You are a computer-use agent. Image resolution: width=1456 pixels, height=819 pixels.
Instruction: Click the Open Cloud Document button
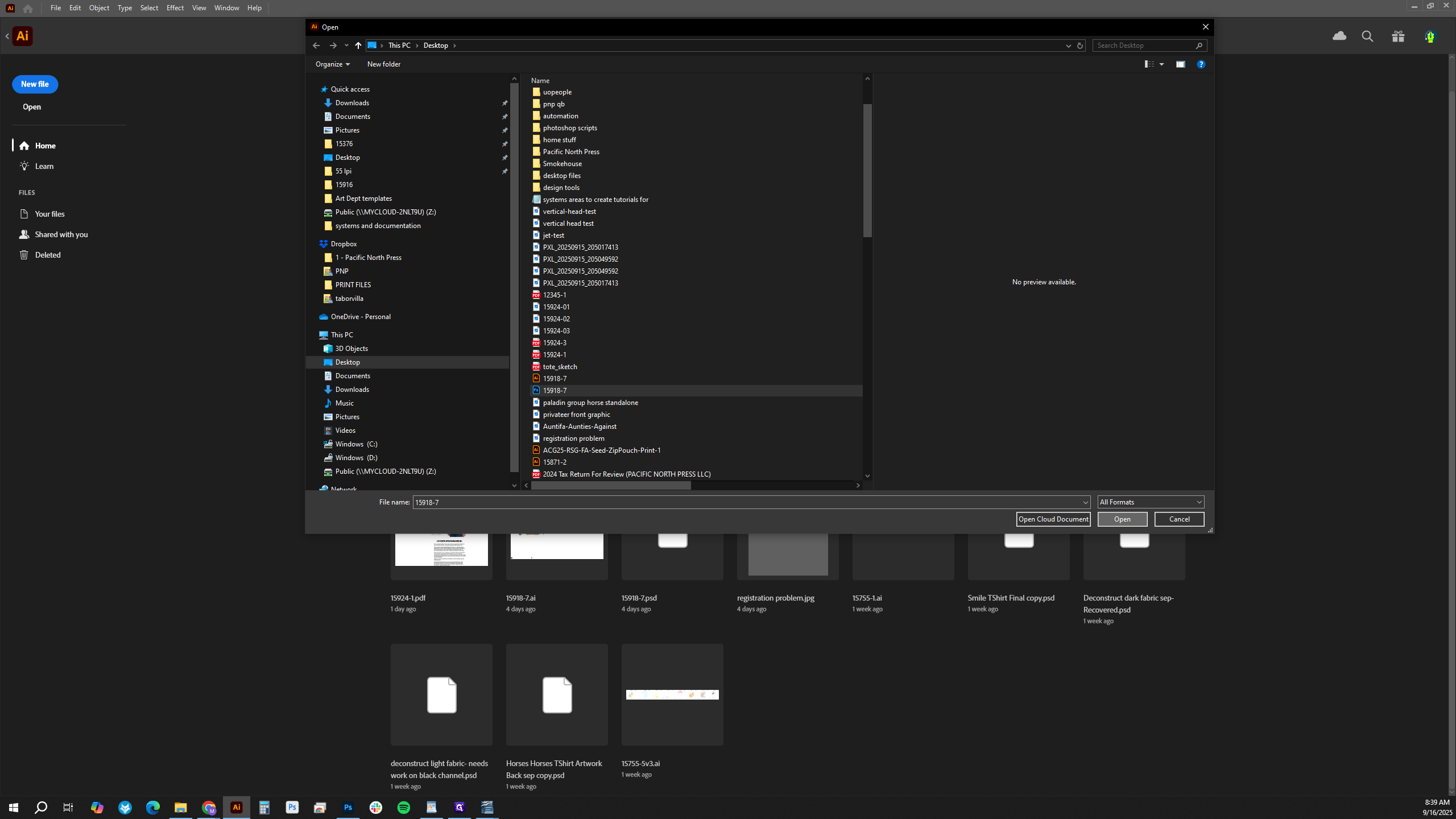click(1053, 519)
